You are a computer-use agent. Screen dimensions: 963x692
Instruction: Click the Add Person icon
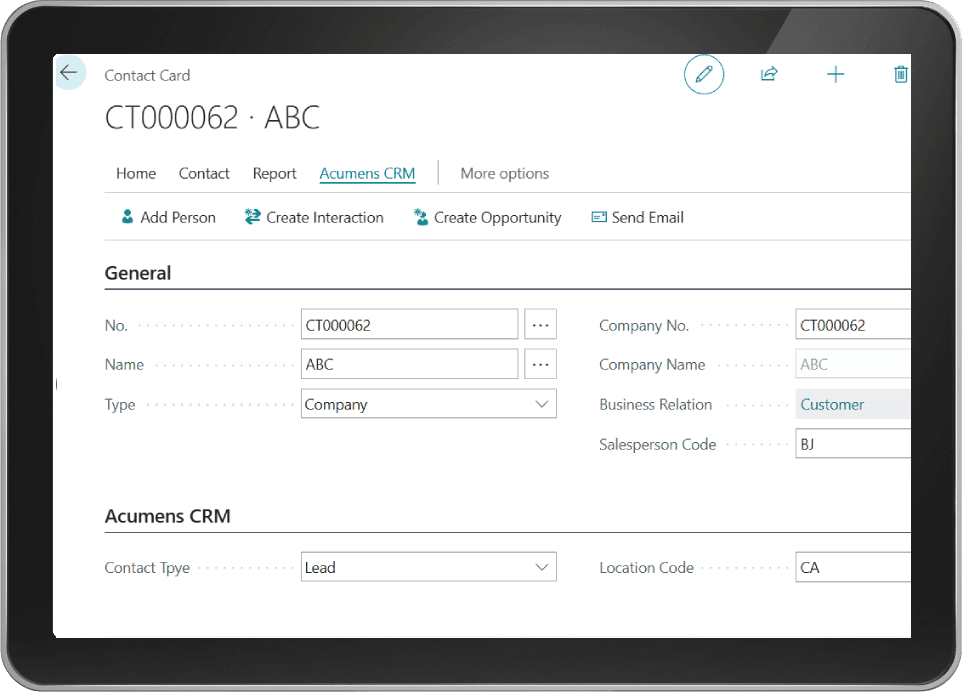127,217
